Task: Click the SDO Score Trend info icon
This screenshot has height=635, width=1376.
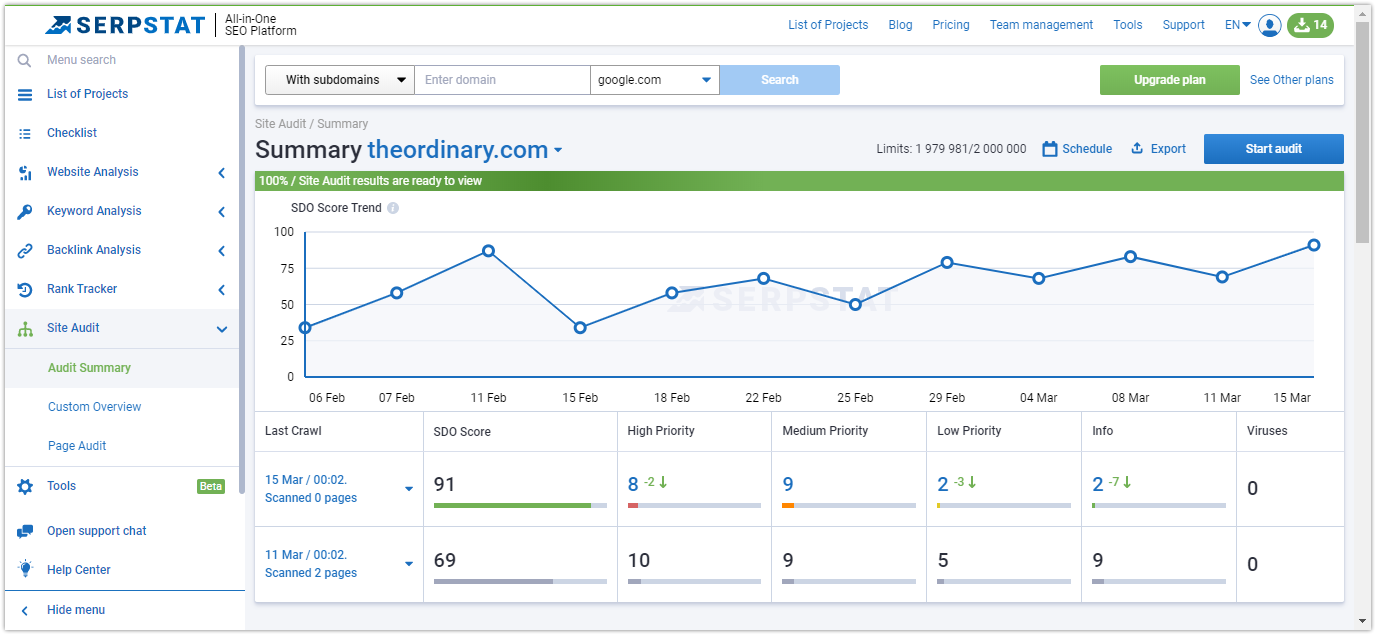Action: point(393,208)
